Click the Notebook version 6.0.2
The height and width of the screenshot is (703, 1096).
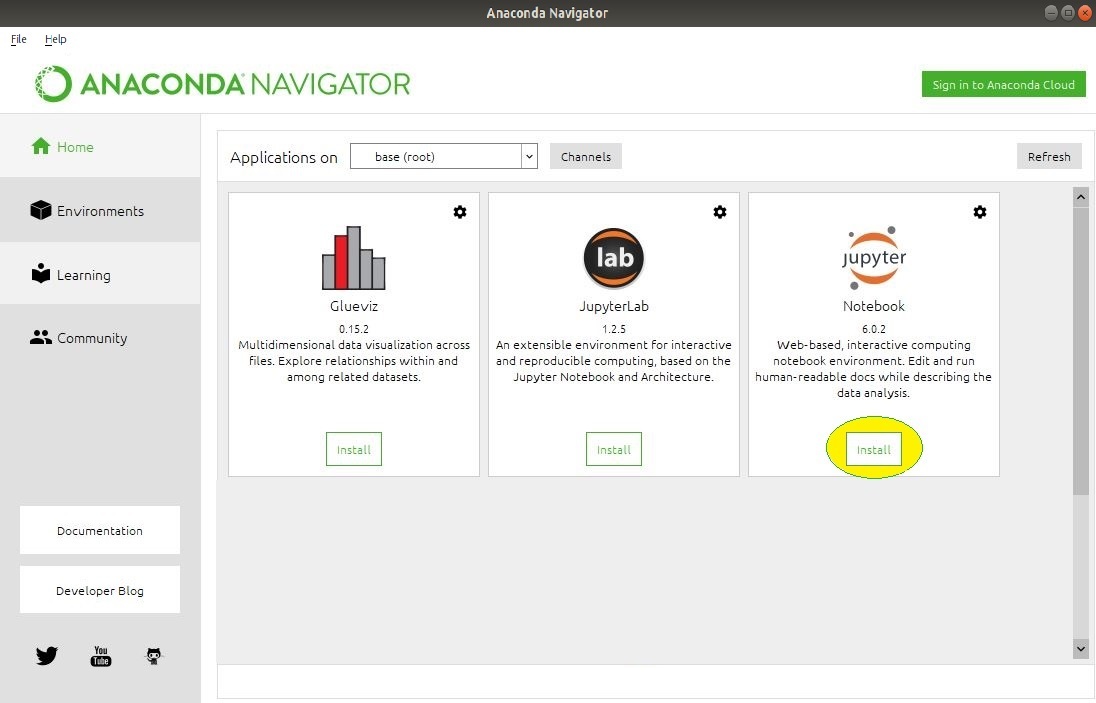pyautogui.click(x=874, y=328)
